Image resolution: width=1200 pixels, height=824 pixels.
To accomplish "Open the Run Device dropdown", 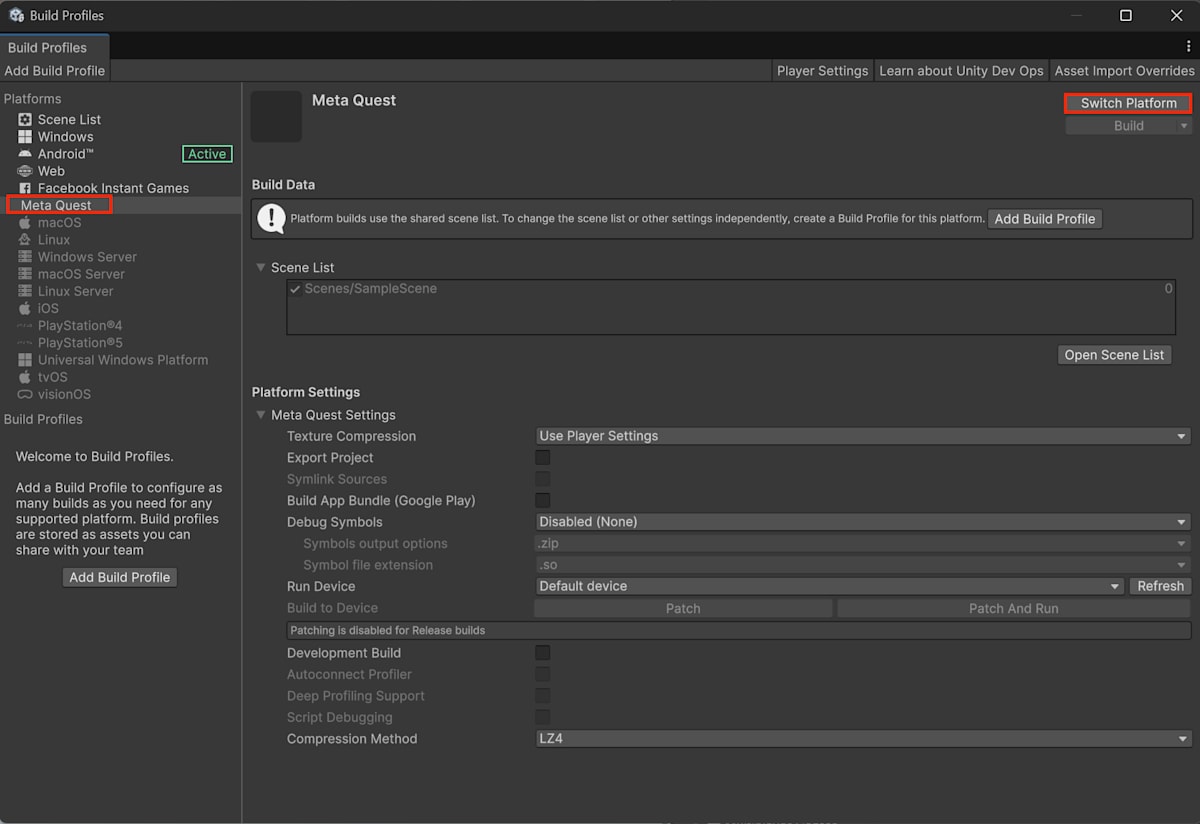I will click(x=830, y=586).
